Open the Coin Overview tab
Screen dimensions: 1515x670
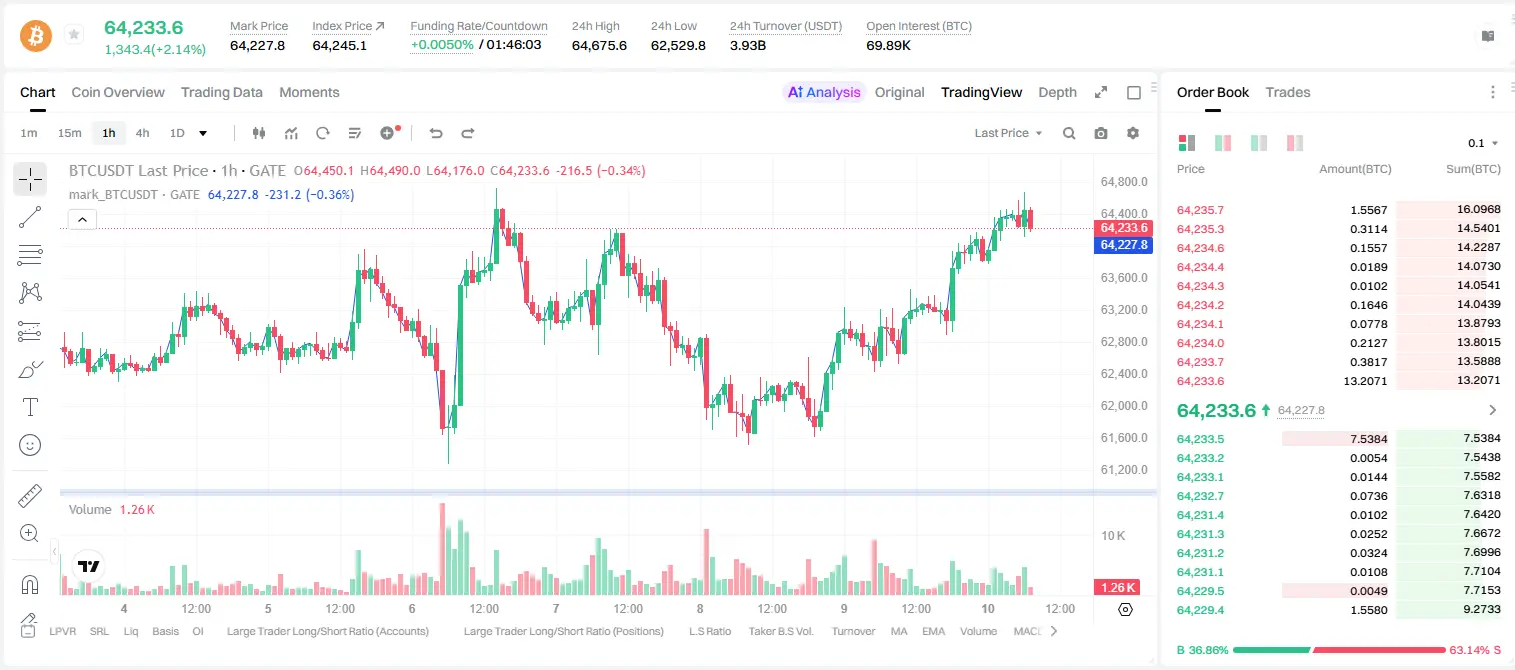[x=118, y=92]
